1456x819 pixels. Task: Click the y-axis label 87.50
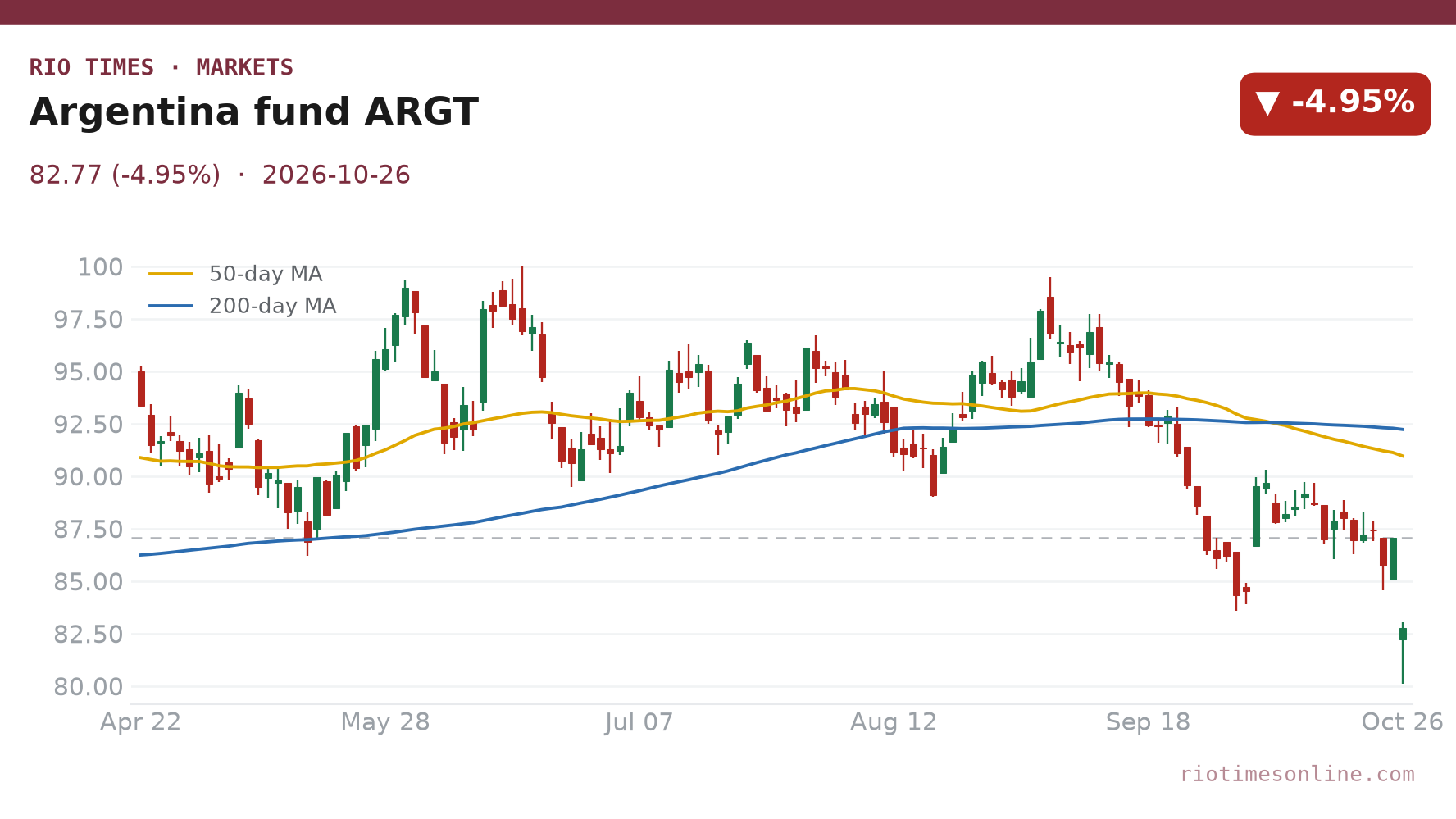point(89,530)
